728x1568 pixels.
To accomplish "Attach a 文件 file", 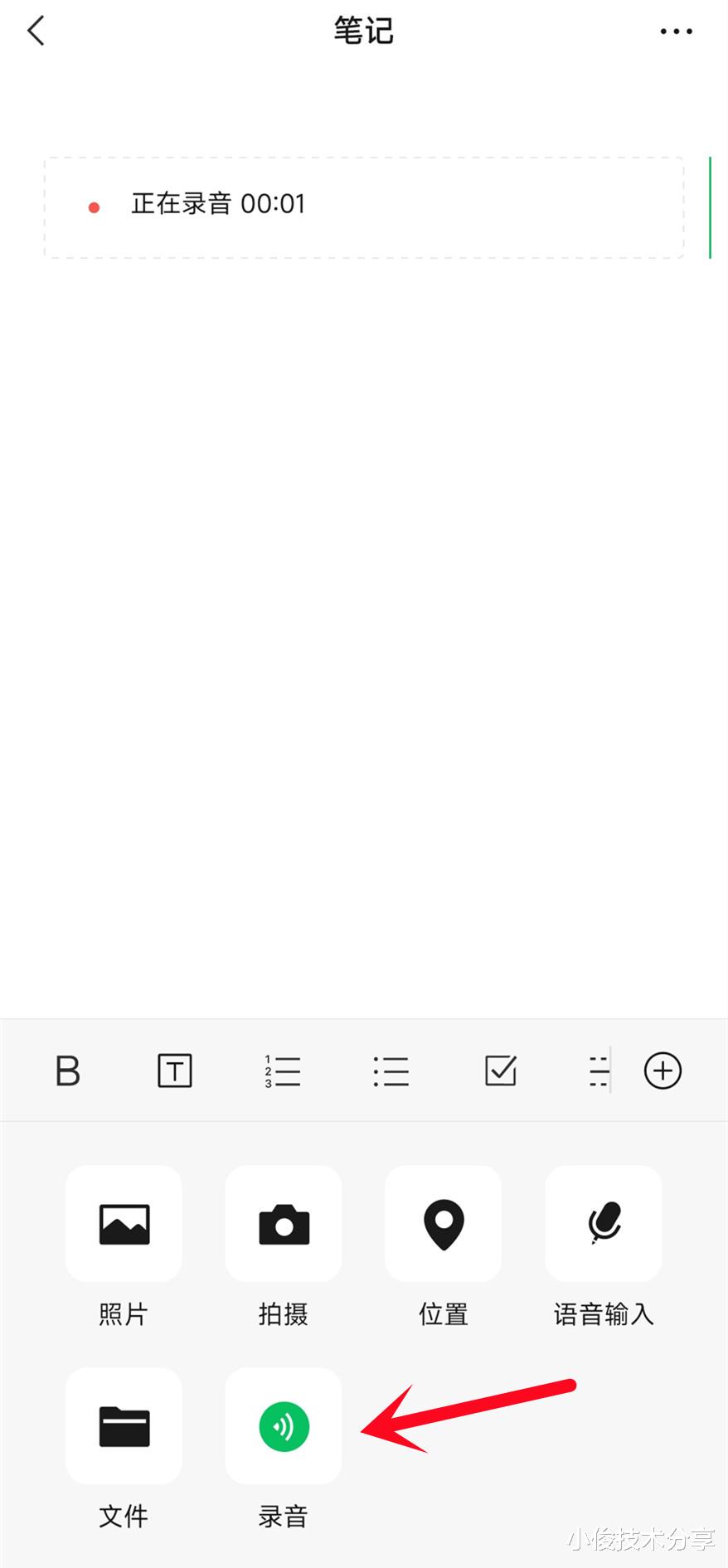I will (x=124, y=1426).
